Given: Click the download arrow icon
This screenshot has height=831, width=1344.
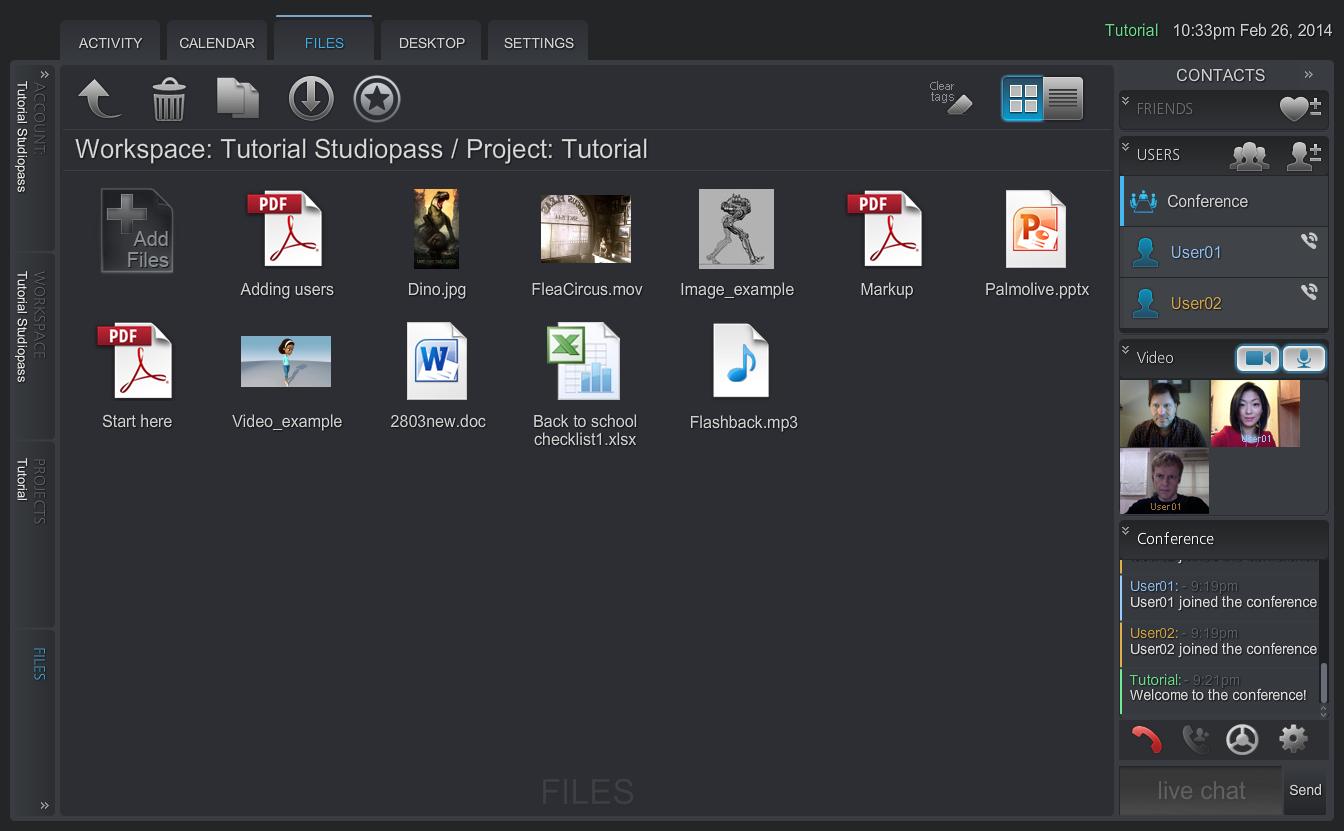Looking at the screenshot, I should click(x=310, y=99).
